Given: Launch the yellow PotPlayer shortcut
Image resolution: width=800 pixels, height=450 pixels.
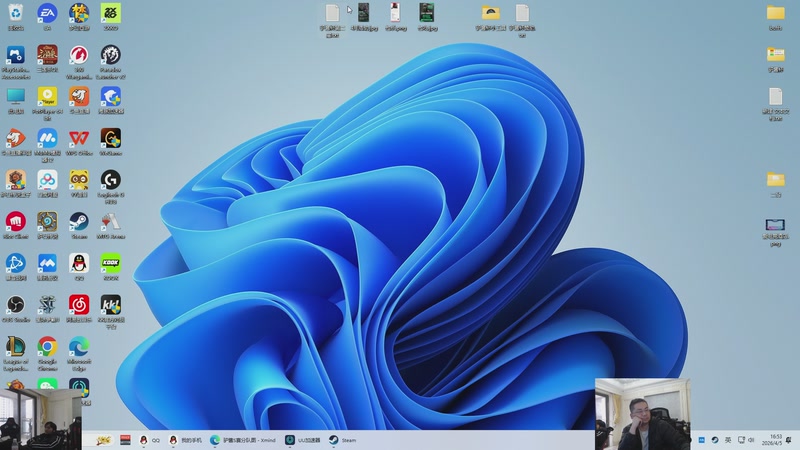Looking at the screenshot, I should (47, 96).
